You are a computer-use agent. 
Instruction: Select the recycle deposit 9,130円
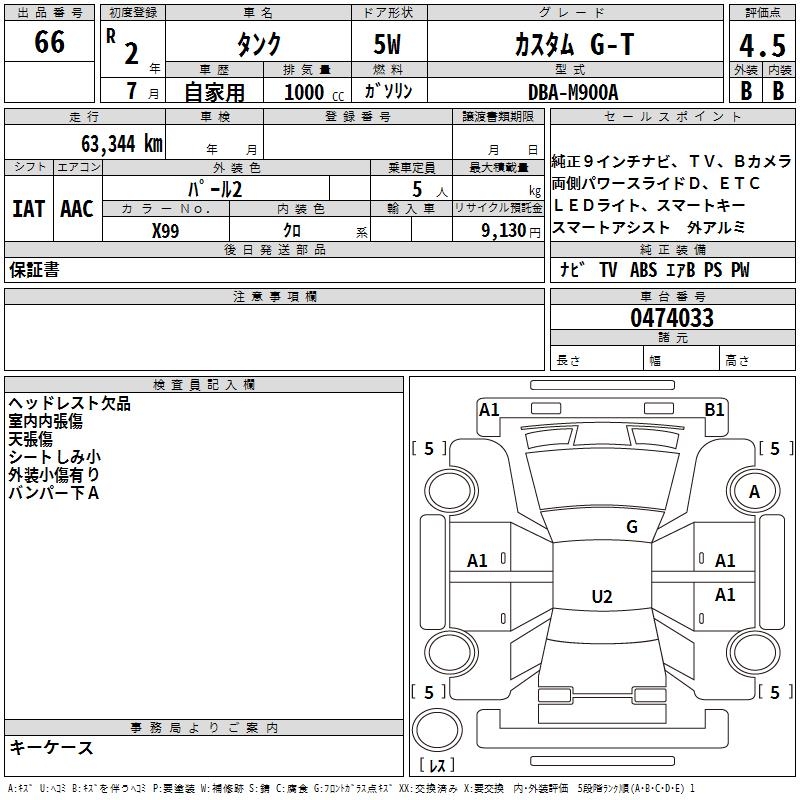pyautogui.click(x=511, y=231)
